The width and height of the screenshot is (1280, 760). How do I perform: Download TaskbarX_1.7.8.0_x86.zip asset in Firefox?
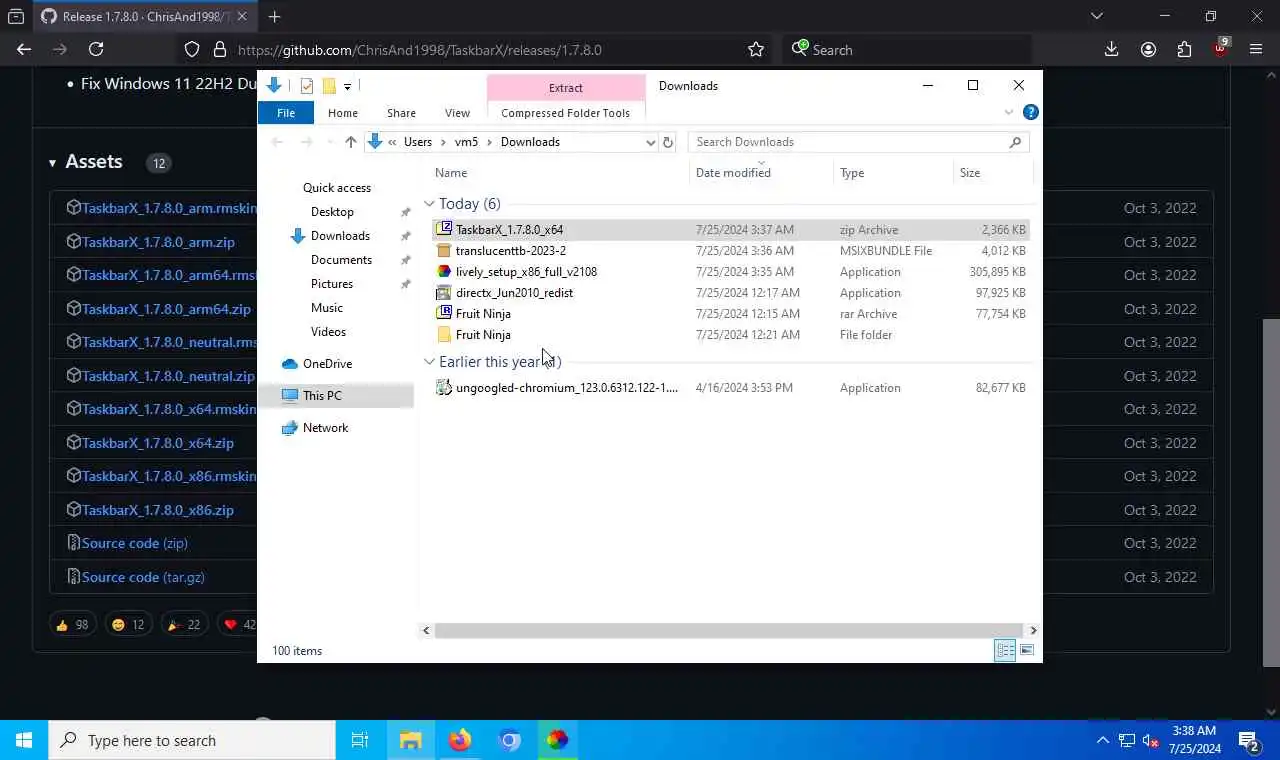(158, 510)
